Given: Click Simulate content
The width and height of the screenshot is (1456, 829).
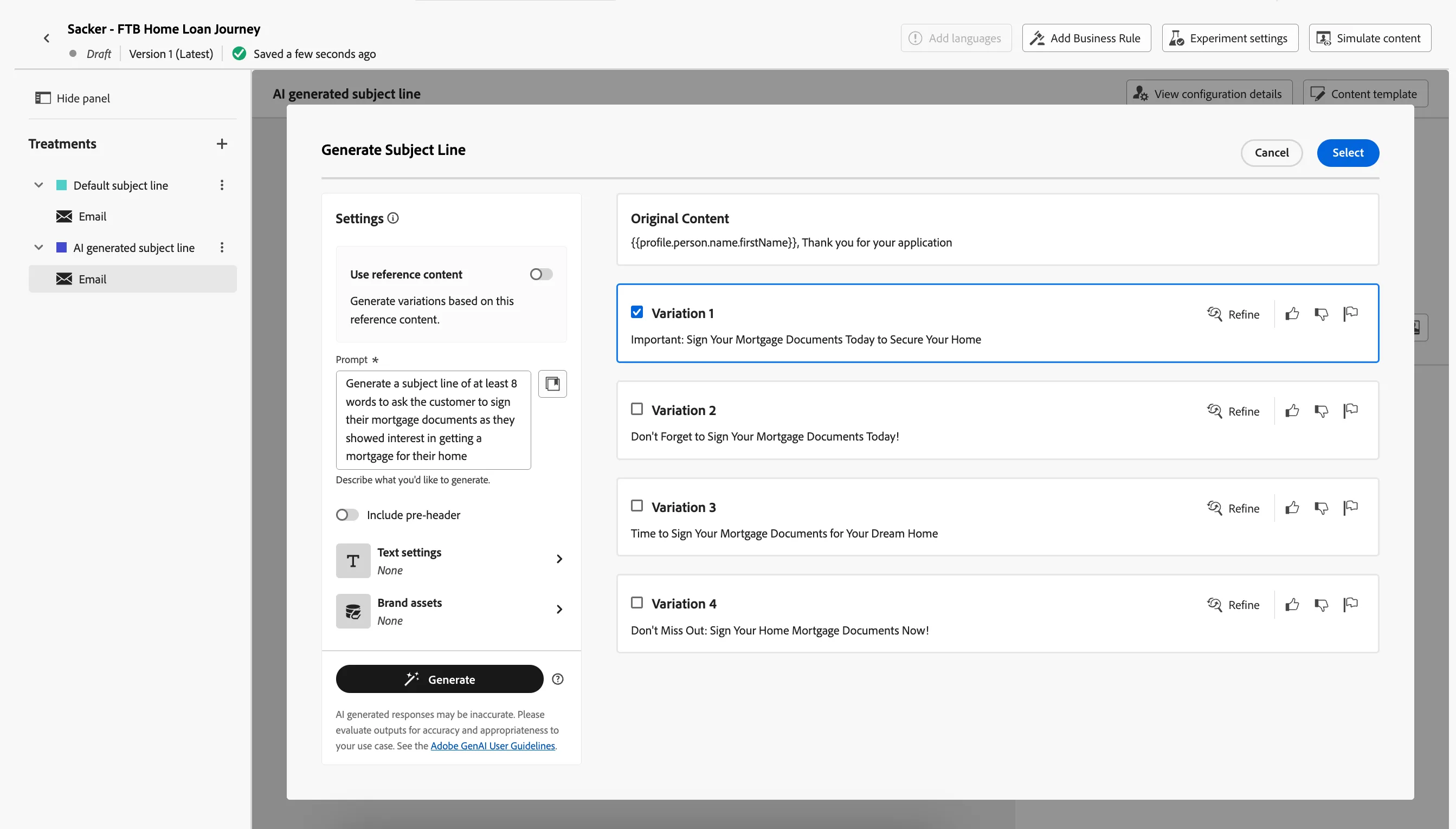Looking at the screenshot, I should coord(1370,38).
